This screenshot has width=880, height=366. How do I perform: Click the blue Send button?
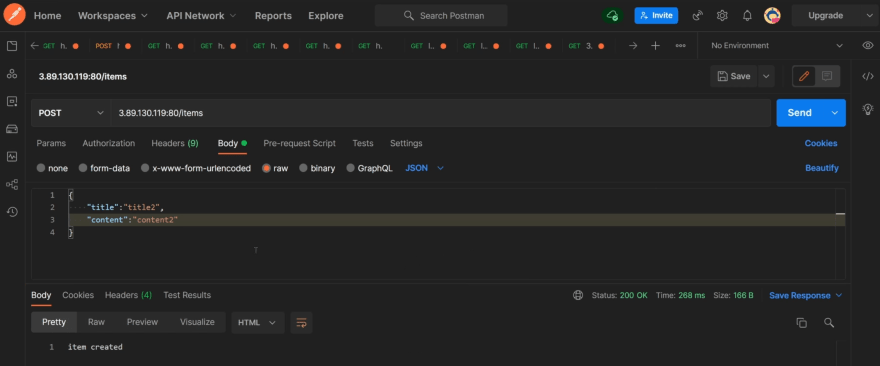tap(800, 113)
